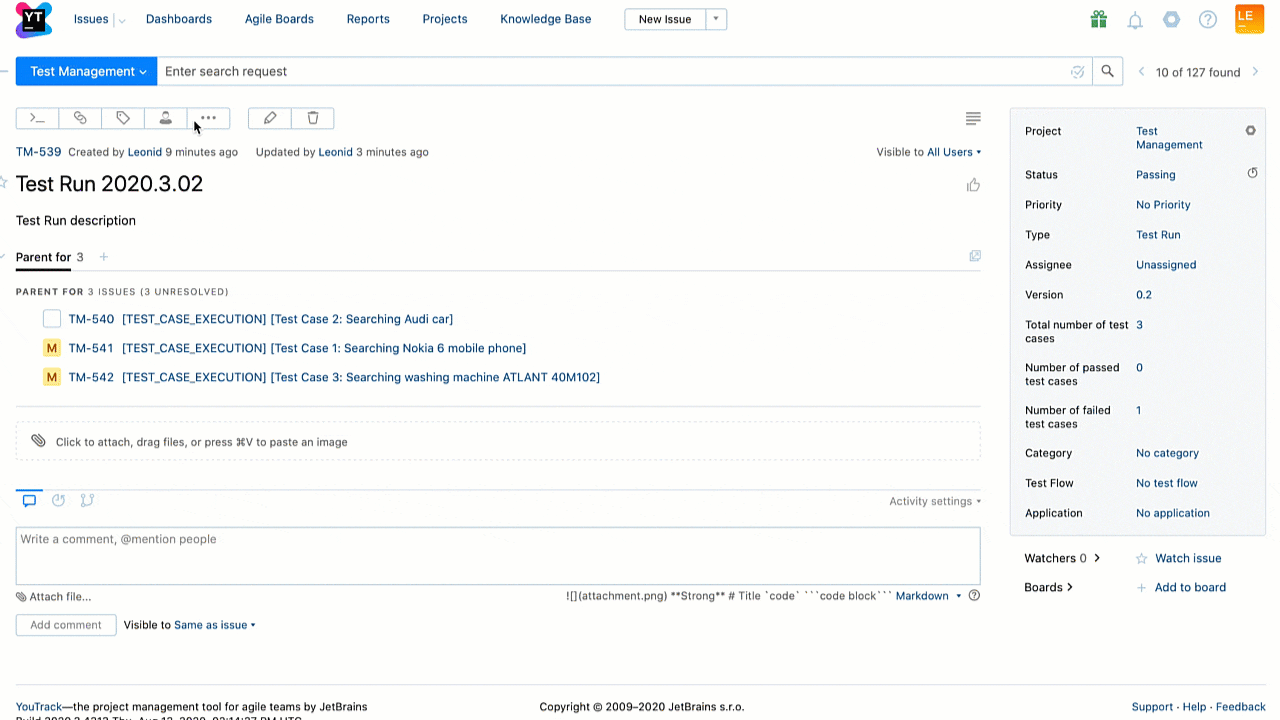Open comment visibility Same as issue dropdown
The width and height of the screenshot is (1280, 720).
tap(215, 625)
